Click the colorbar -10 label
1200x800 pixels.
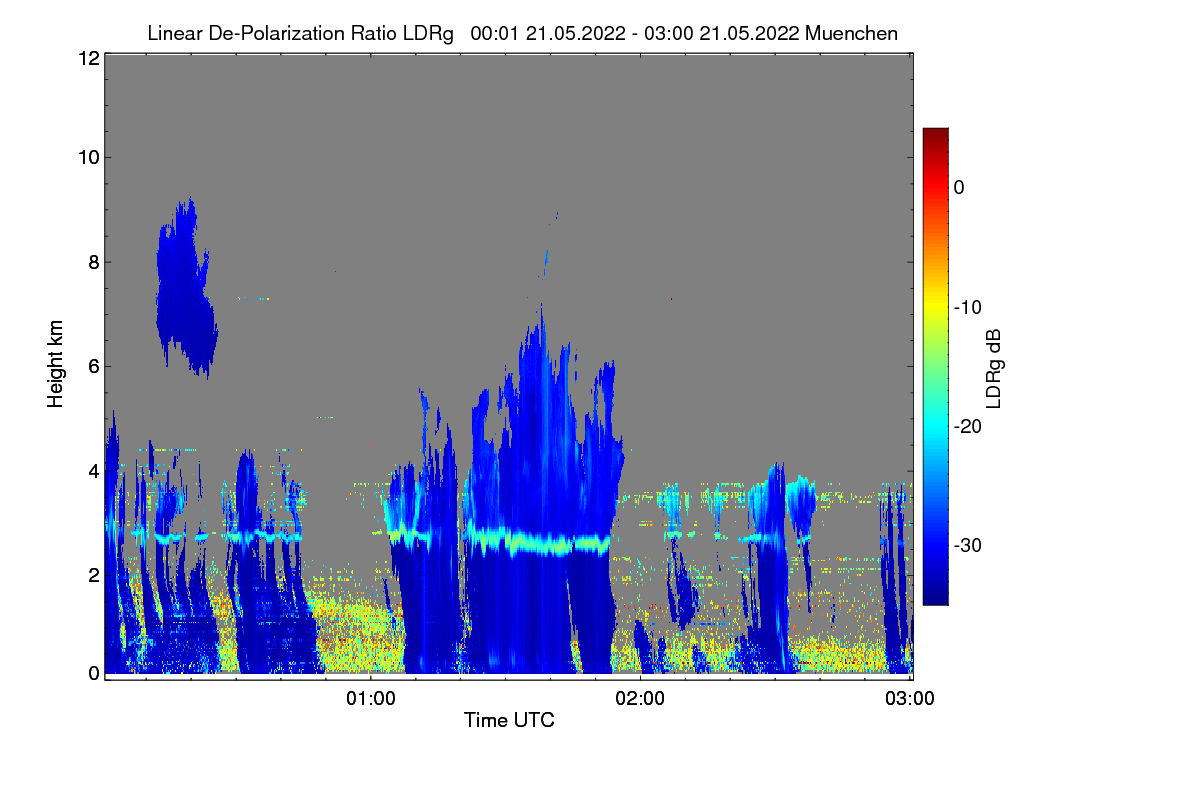tap(967, 306)
